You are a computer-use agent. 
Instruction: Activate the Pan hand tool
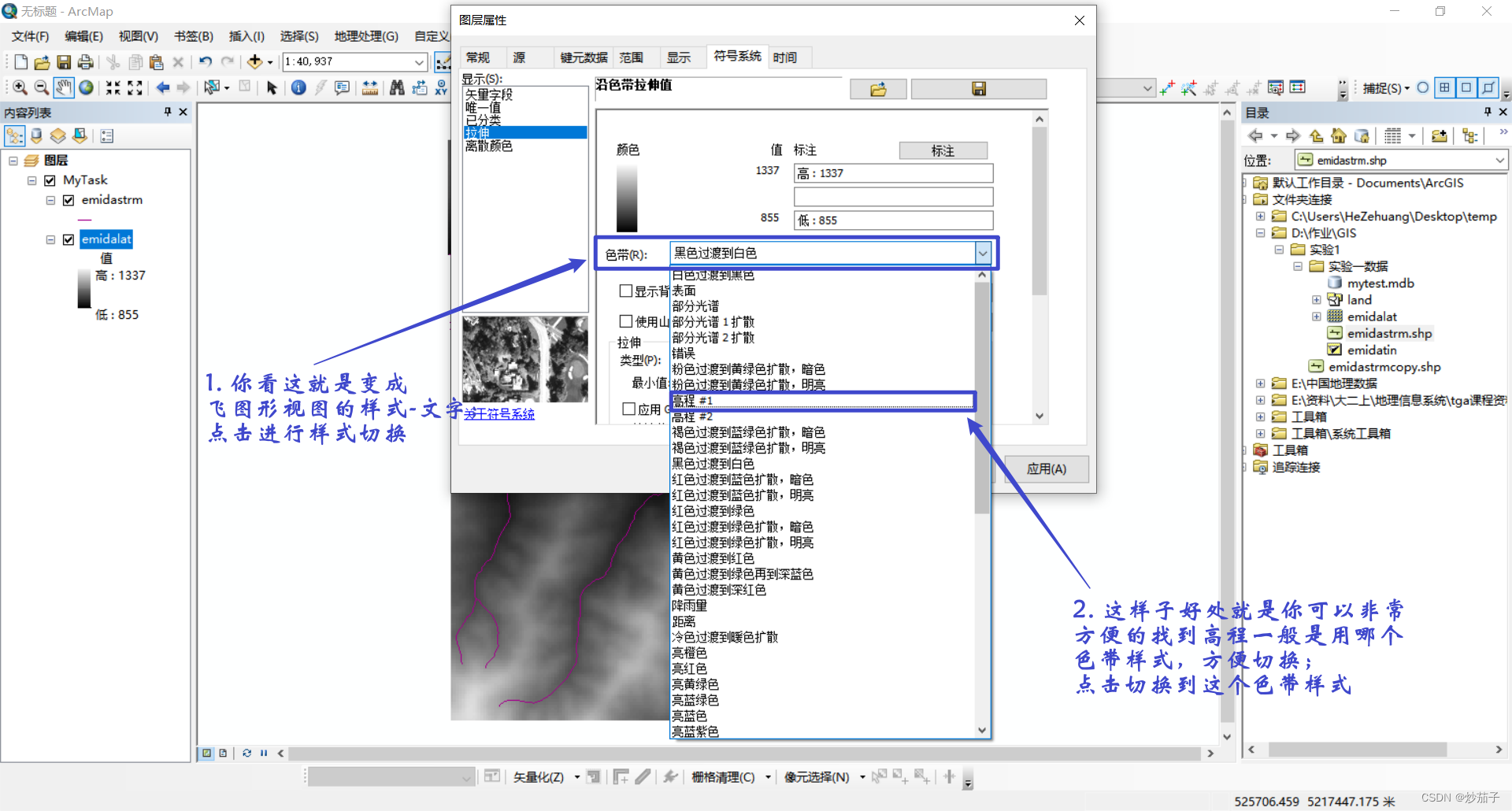64,87
